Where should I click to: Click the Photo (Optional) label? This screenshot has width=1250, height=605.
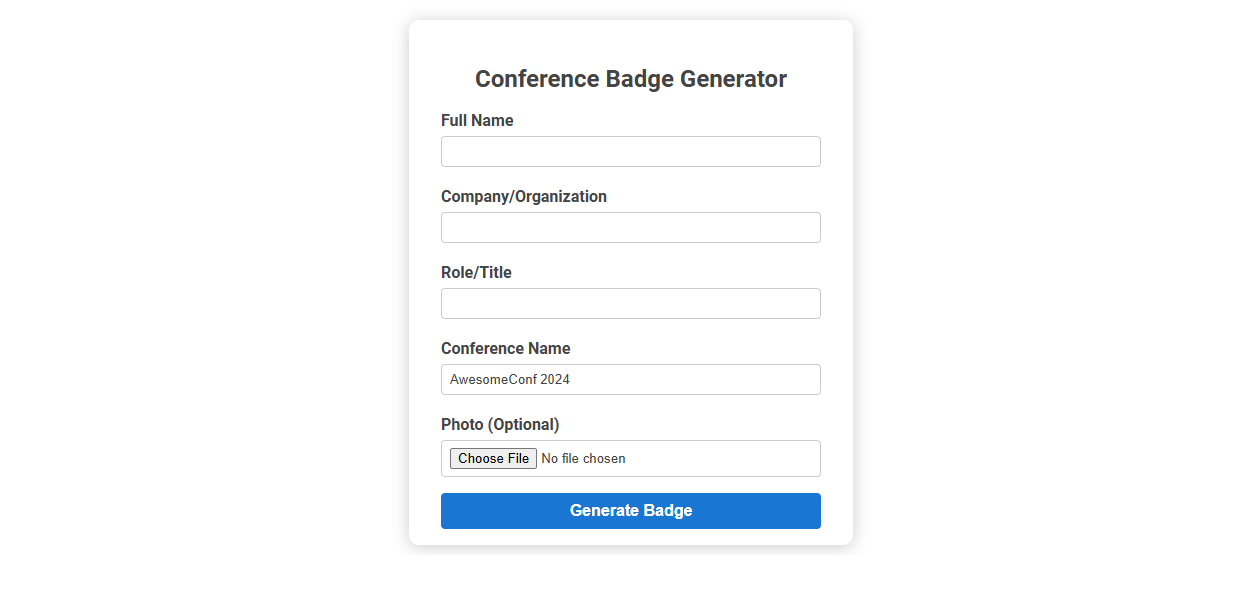tap(500, 424)
